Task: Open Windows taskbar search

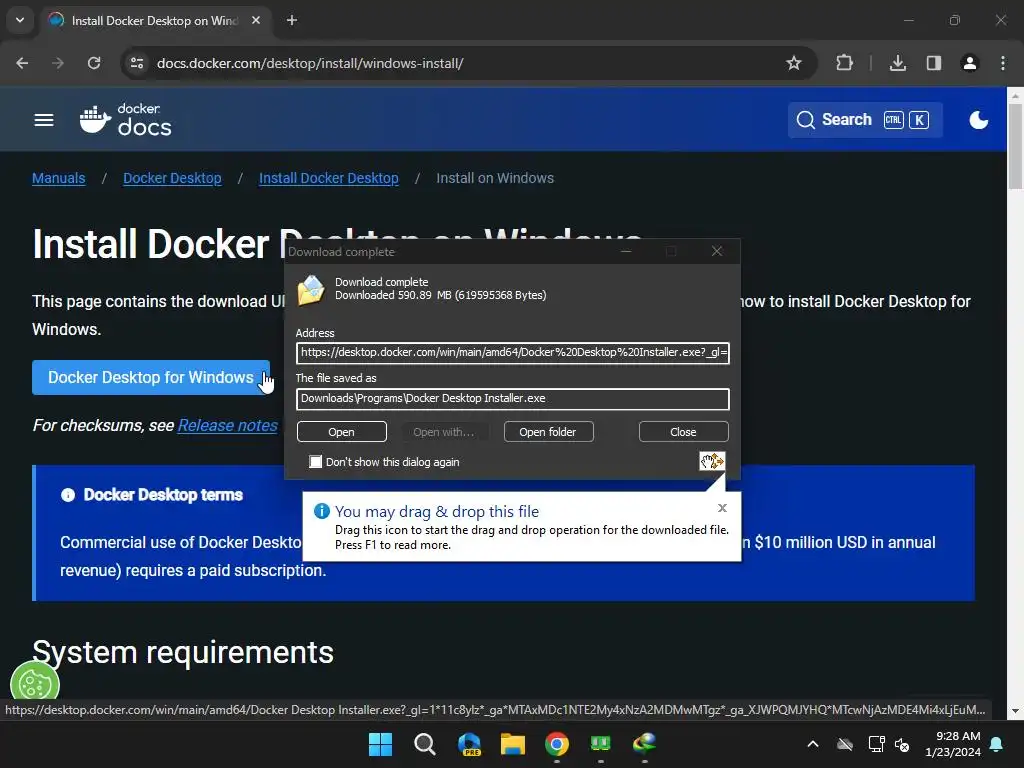Action: pyautogui.click(x=424, y=744)
